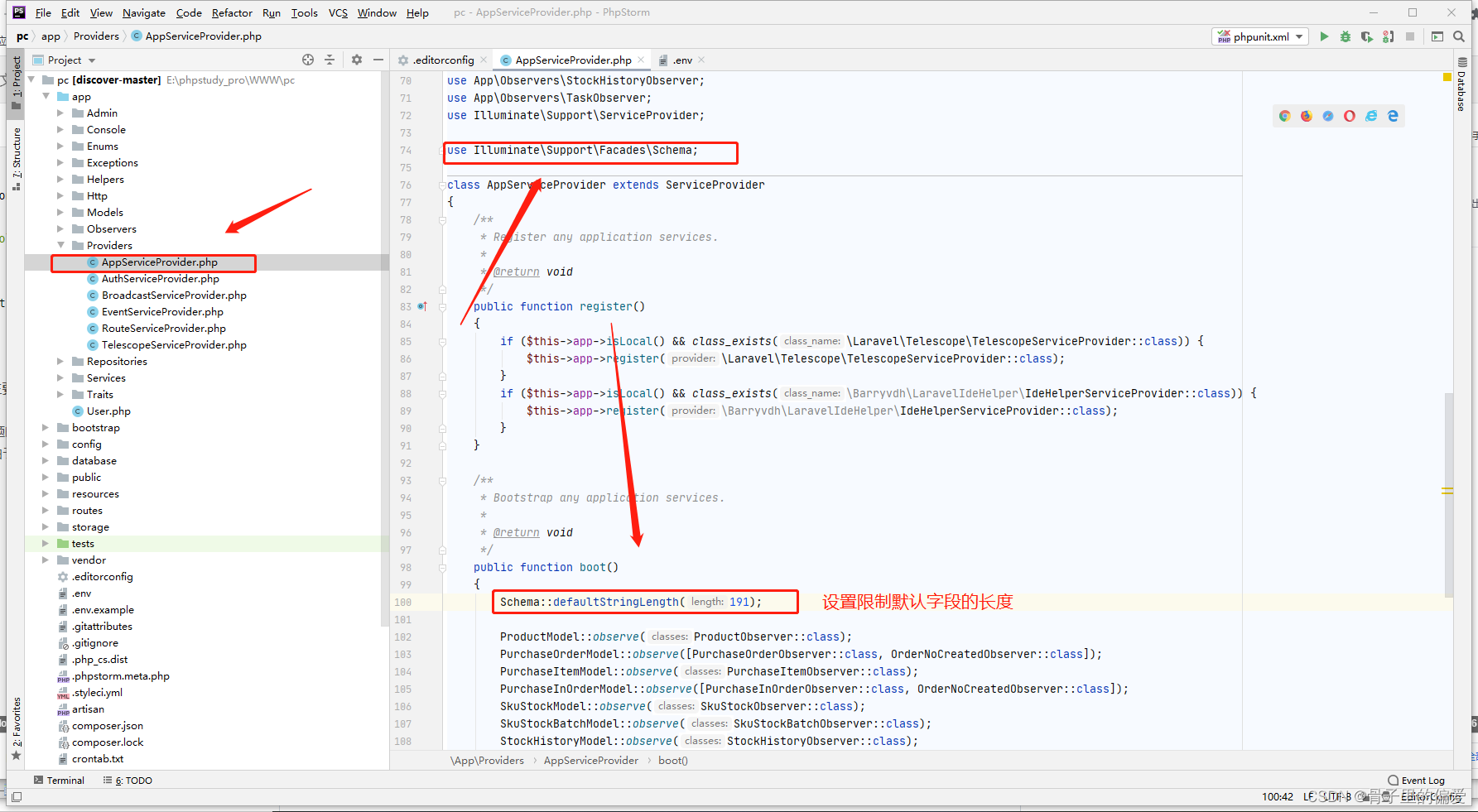
Task: Select TelescopeServiceProvider.php file
Action: tap(174, 344)
